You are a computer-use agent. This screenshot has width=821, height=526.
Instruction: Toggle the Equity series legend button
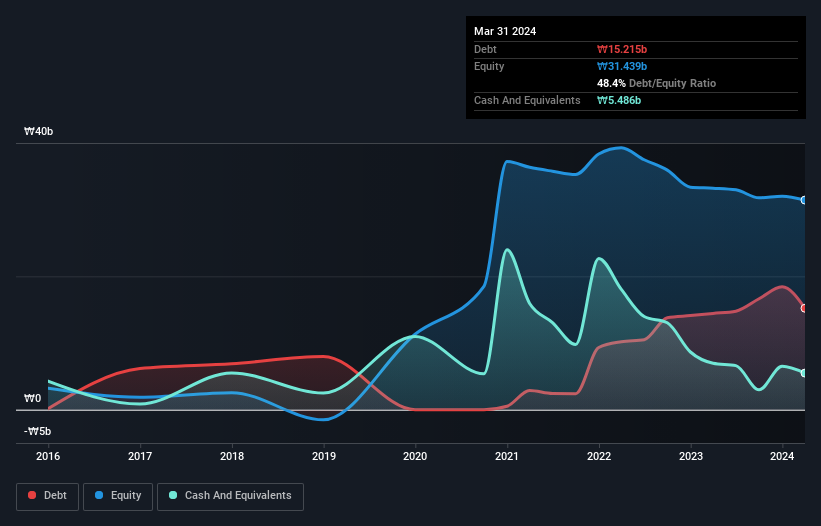tap(118, 496)
